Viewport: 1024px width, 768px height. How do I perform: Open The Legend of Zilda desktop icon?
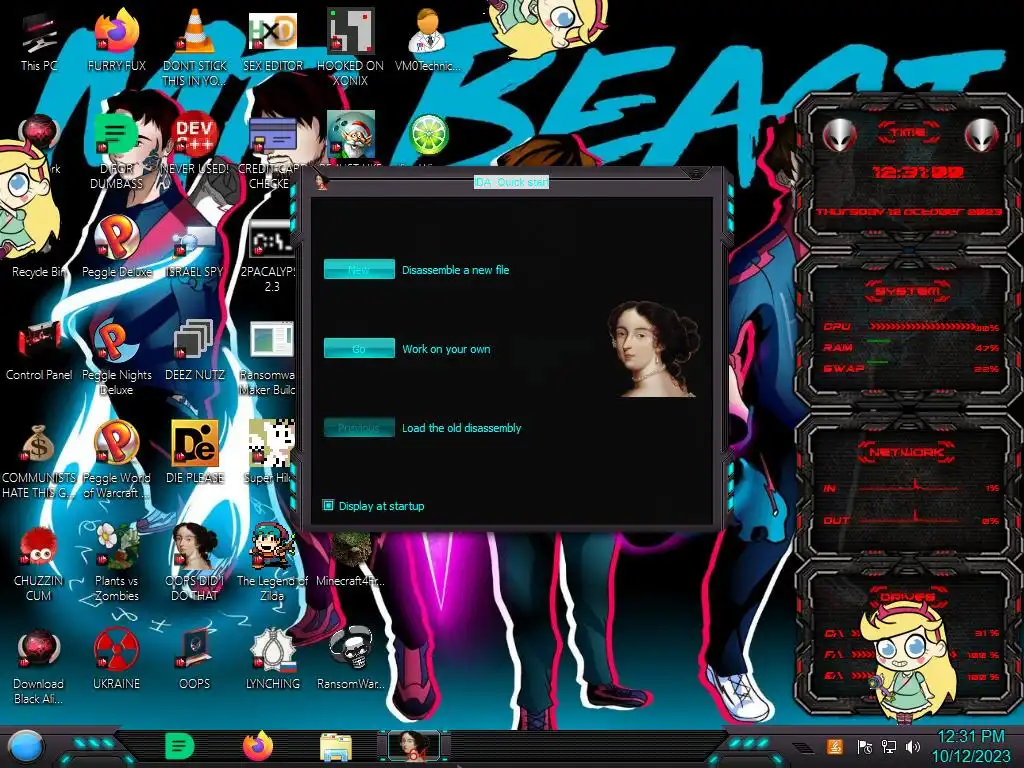click(273, 546)
